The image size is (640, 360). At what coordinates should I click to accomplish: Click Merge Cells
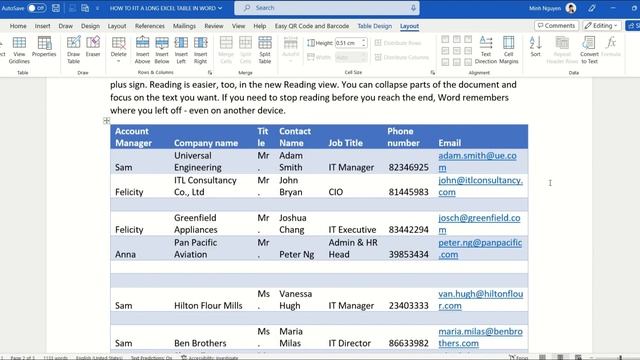226,50
